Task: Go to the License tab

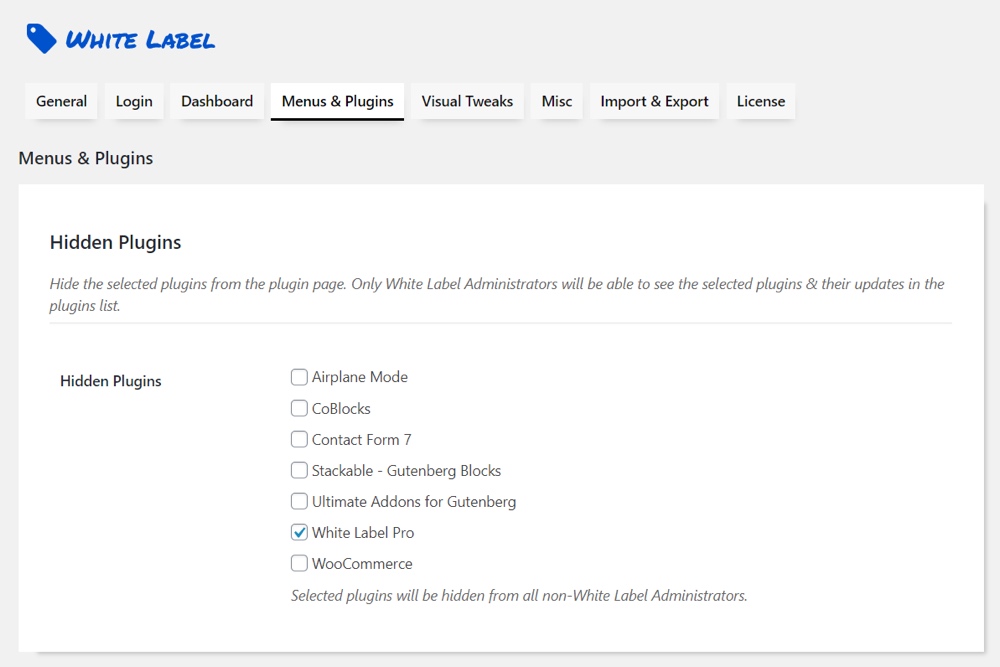Action: [x=761, y=101]
